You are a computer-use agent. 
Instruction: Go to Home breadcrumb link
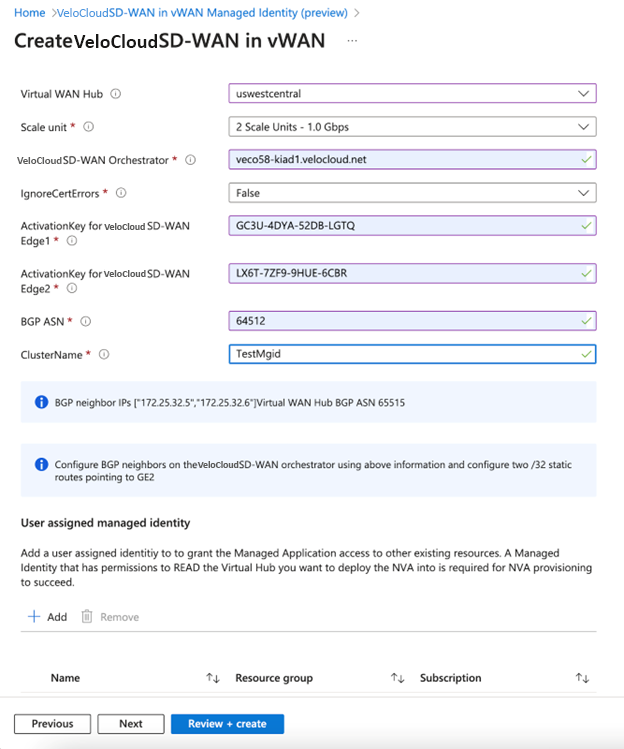[30, 12]
